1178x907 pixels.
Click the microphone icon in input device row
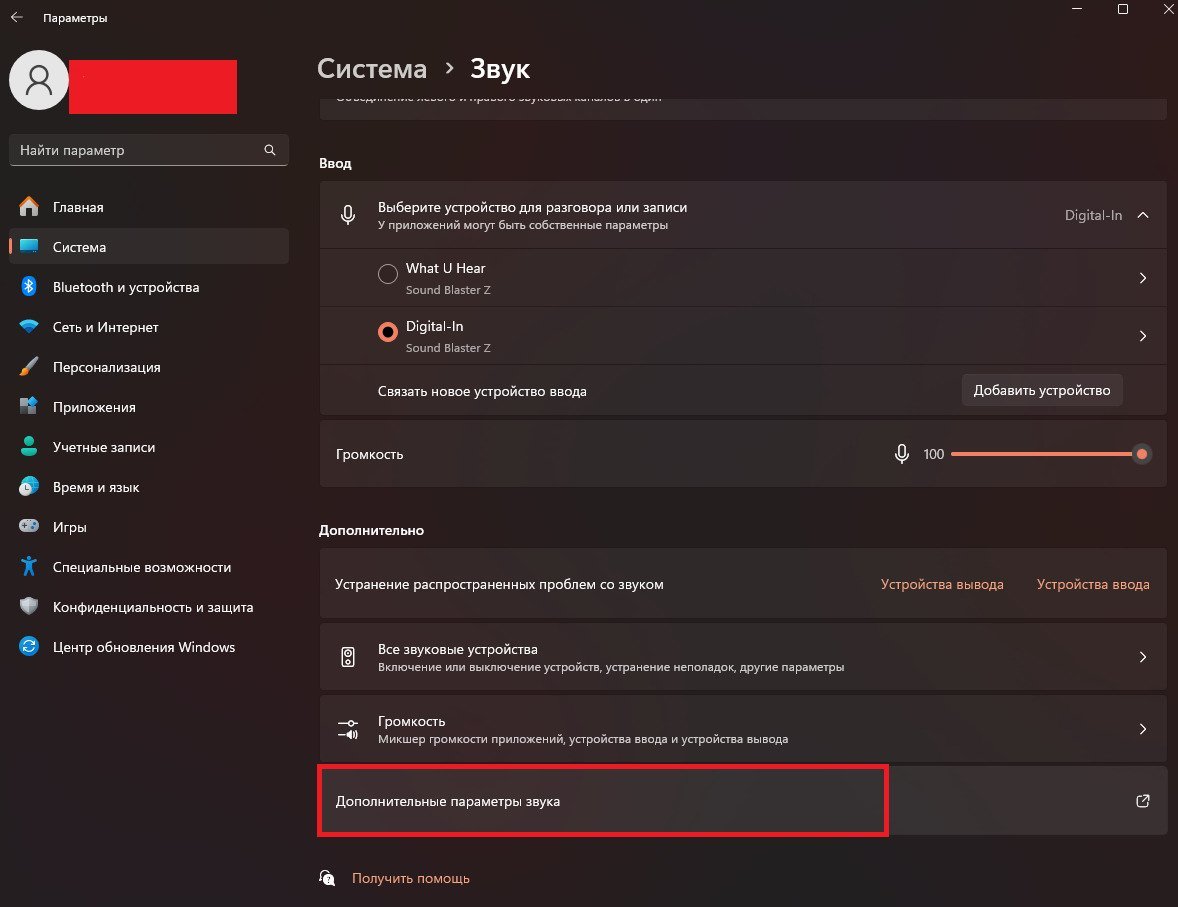point(348,215)
